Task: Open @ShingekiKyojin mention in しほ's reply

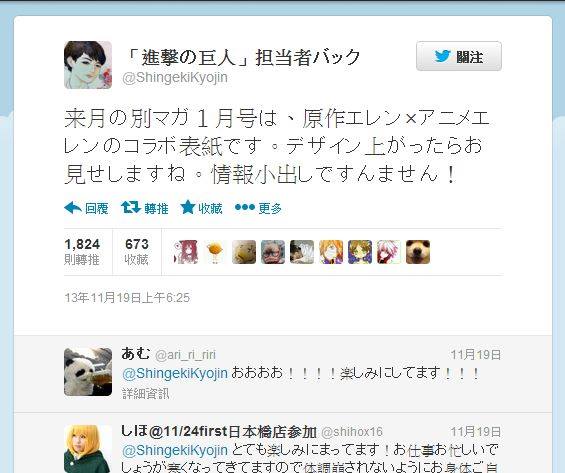Action: 175,450
